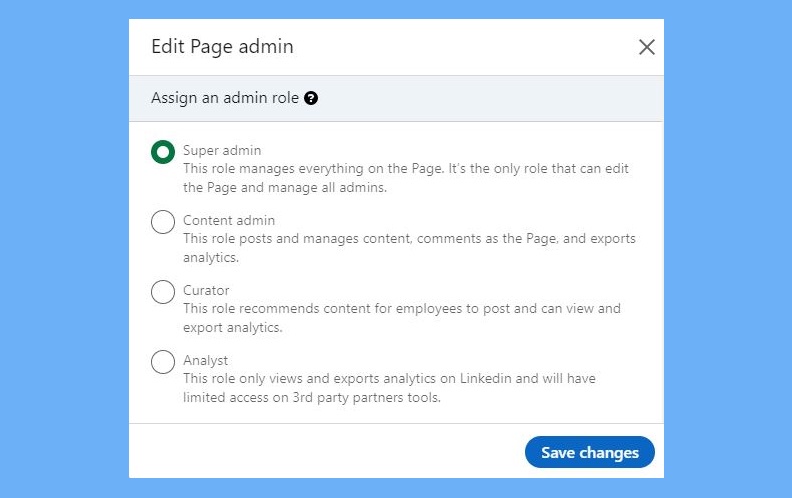
Task: Click the "Content admin" label text
Action: pos(228,221)
